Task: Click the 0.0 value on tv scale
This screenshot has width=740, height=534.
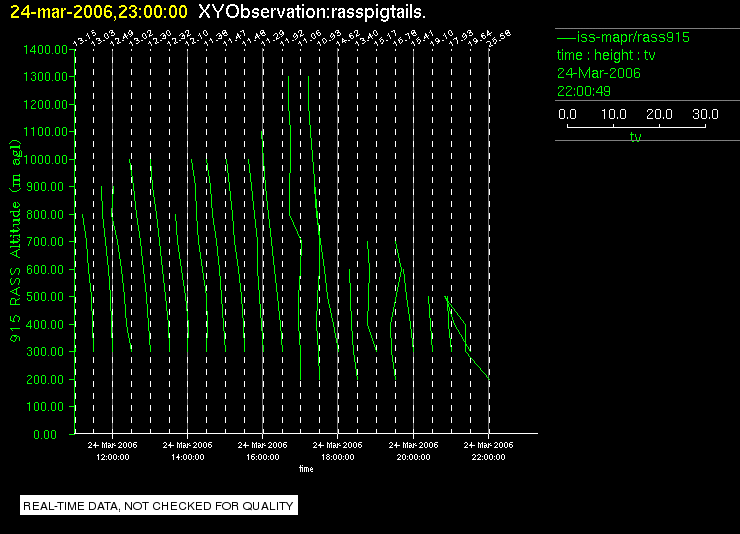Action: tap(567, 114)
